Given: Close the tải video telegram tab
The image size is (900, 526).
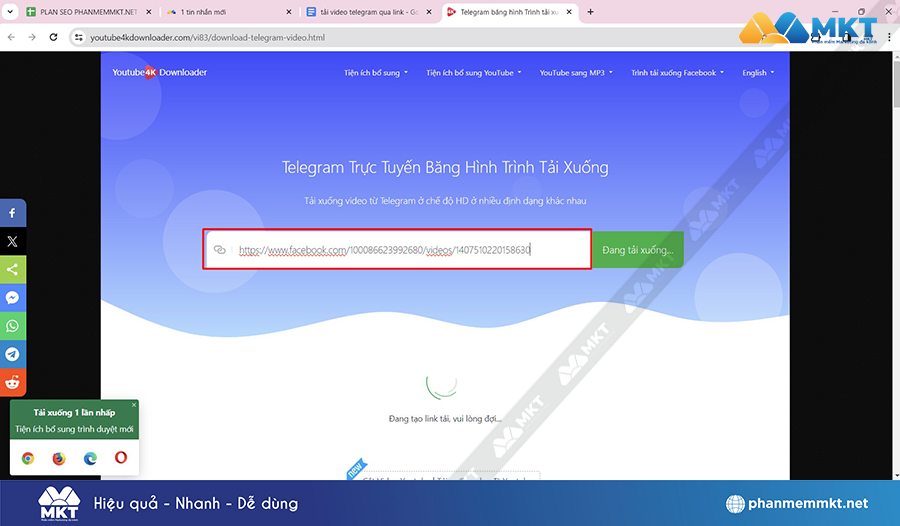Looking at the screenshot, I should pyautogui.click(x=429, y=11).
